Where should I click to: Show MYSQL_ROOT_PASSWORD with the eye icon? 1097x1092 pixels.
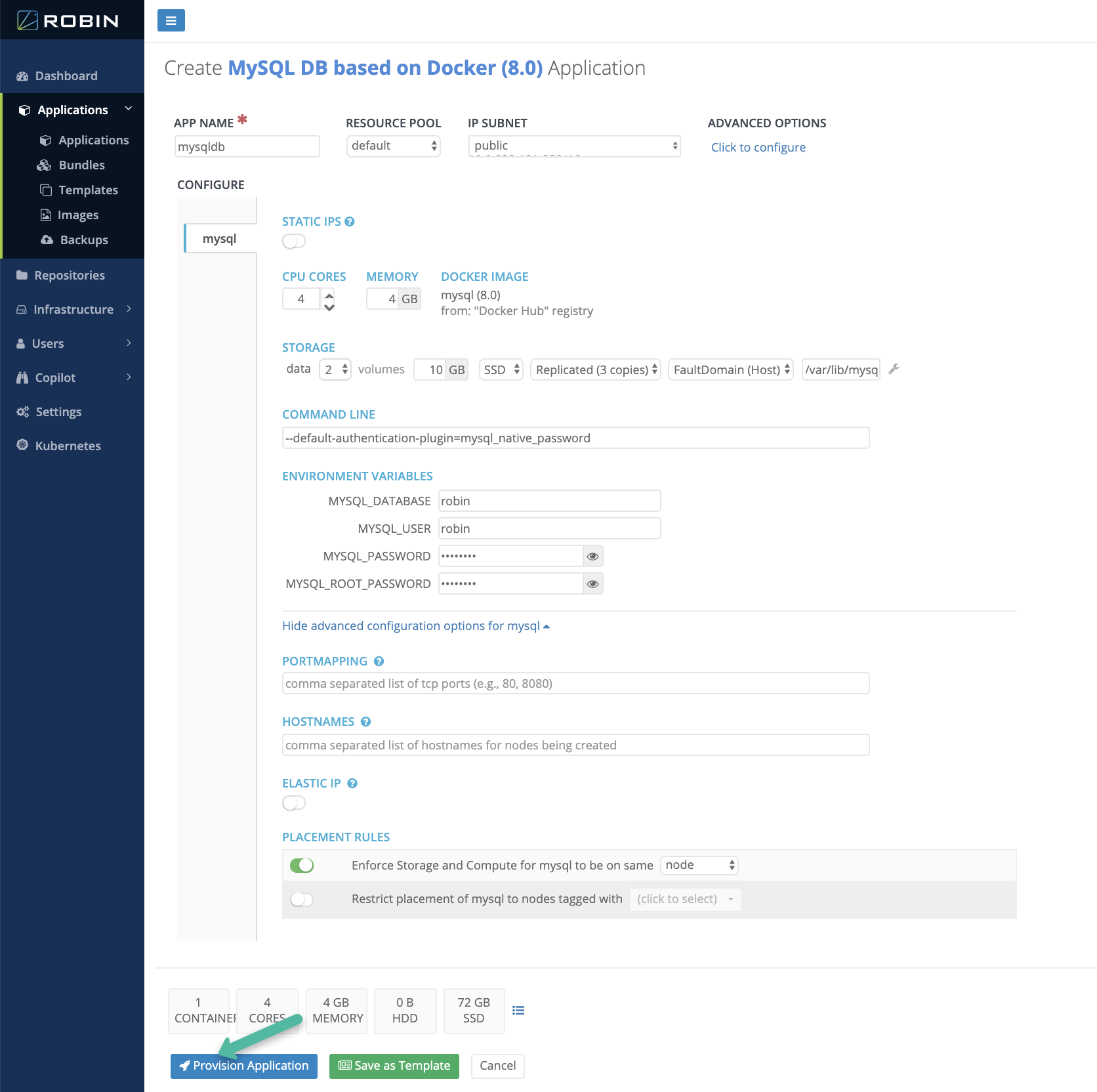click(x=593, y=584)
